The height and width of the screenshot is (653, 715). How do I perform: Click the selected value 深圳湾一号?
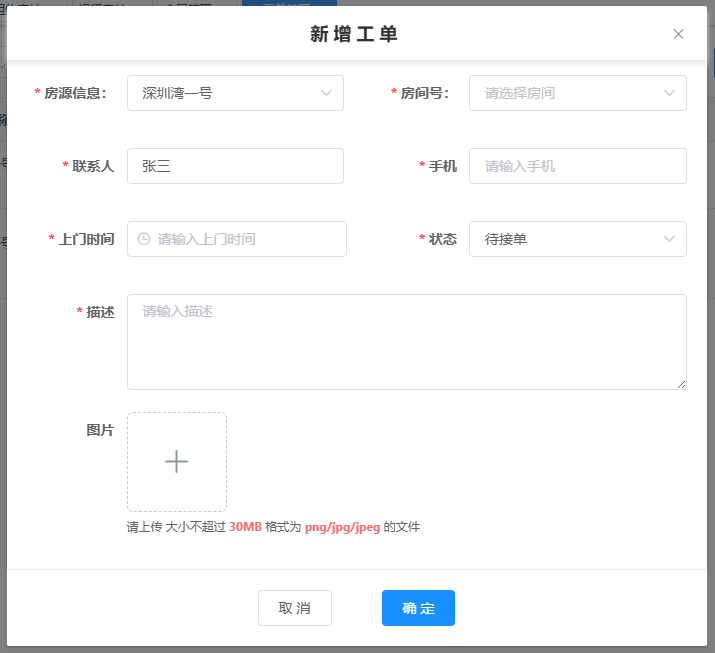(x=177, y=93)
